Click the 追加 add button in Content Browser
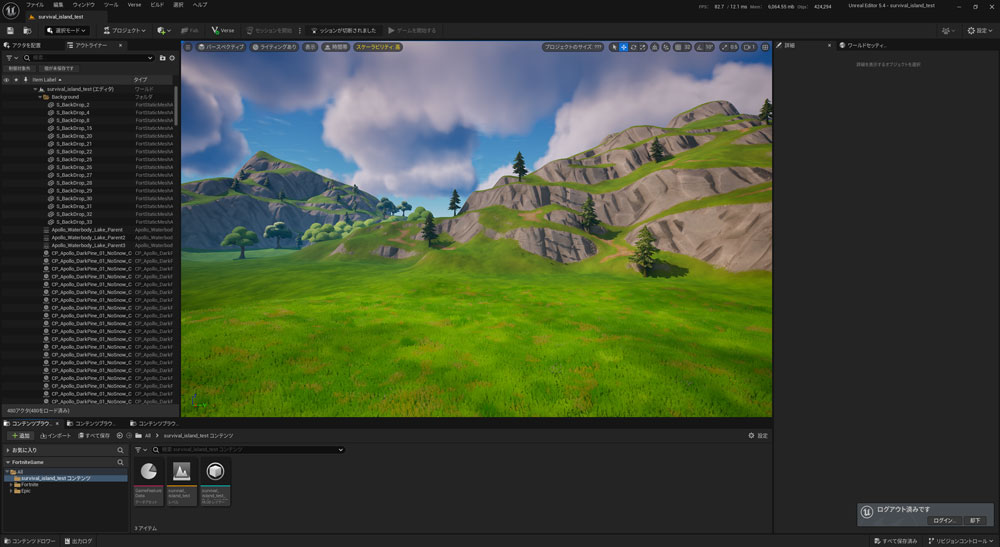This screenshot has height=547, width=1000. (x=20, y=436)
